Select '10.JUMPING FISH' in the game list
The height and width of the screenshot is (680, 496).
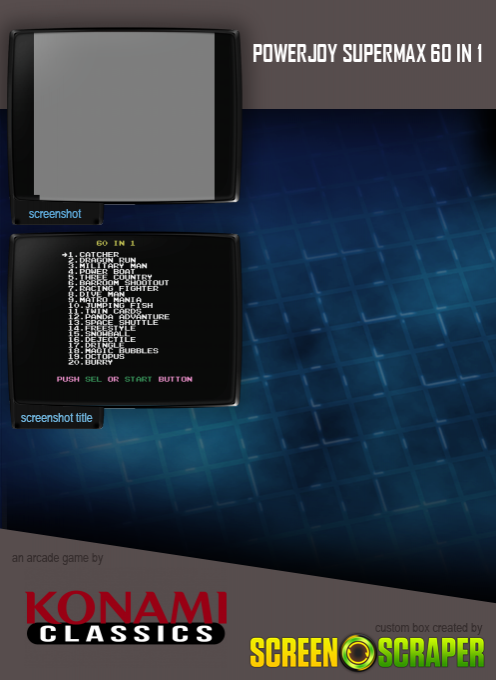pyautogui.click(x=110, y=305)
